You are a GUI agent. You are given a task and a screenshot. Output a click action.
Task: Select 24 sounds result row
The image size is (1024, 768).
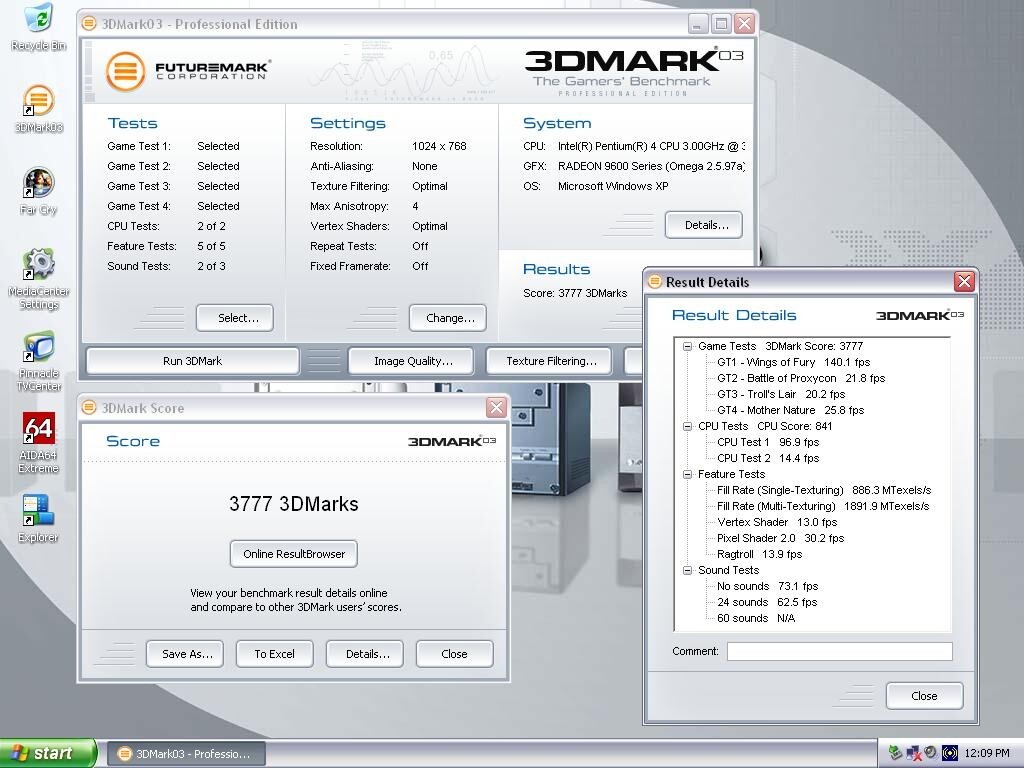tap(767, 602)
